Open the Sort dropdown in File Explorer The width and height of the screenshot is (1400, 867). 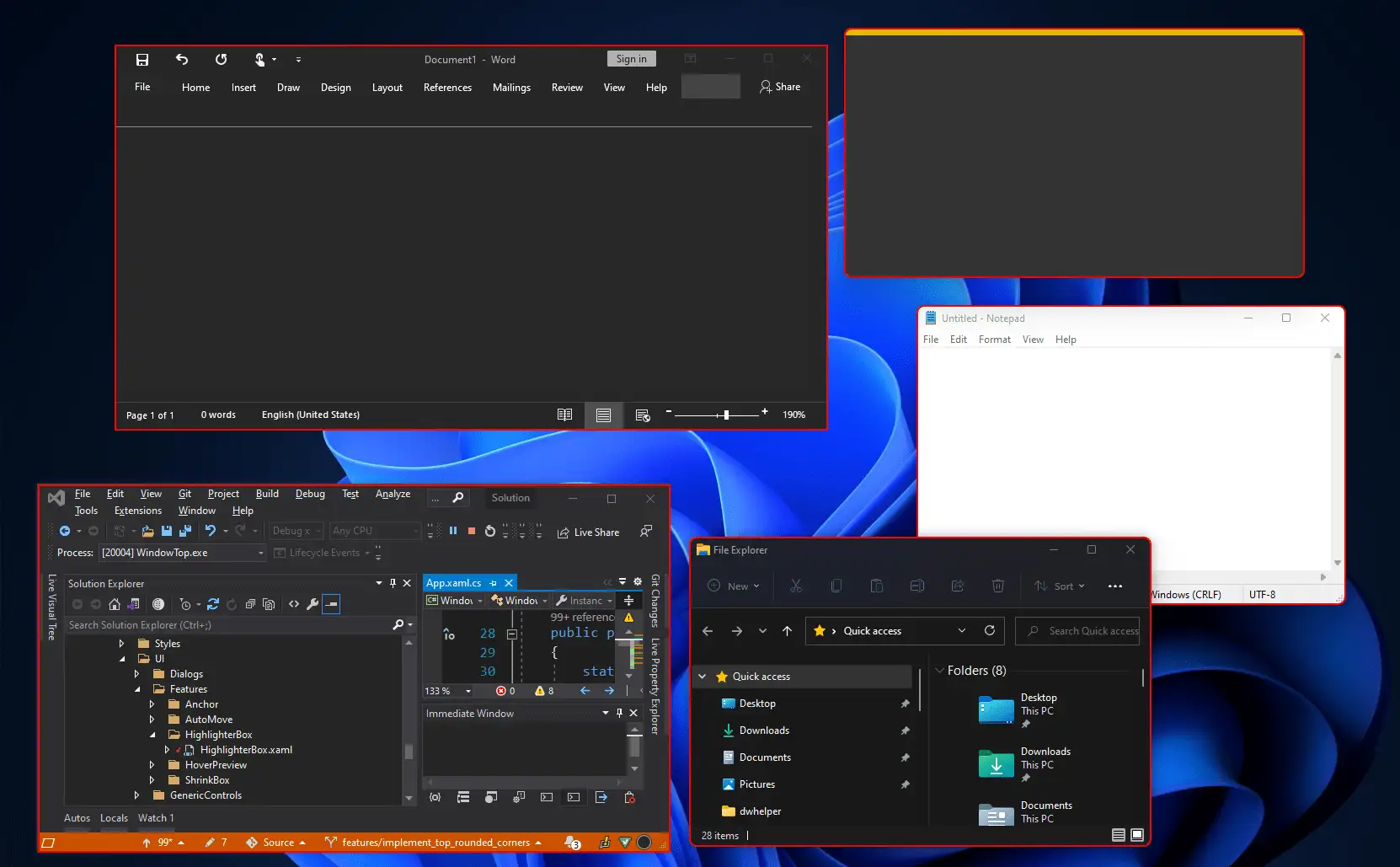click(x=1060, y=586)
